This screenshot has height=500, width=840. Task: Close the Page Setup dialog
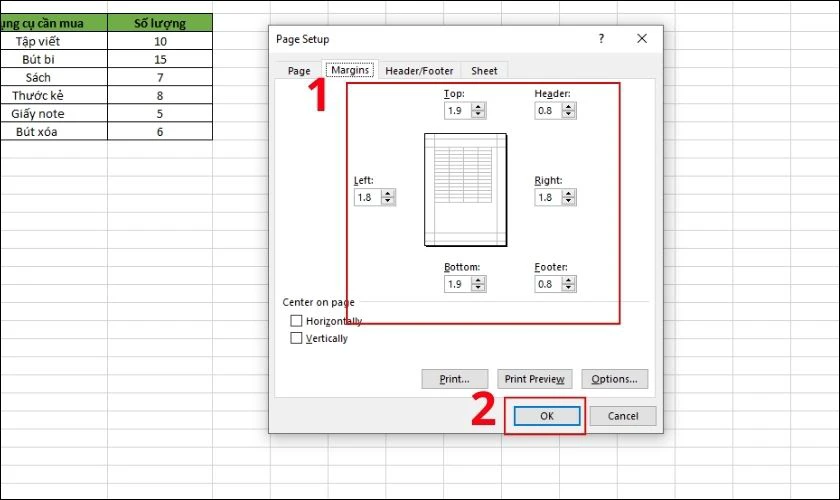642,39
